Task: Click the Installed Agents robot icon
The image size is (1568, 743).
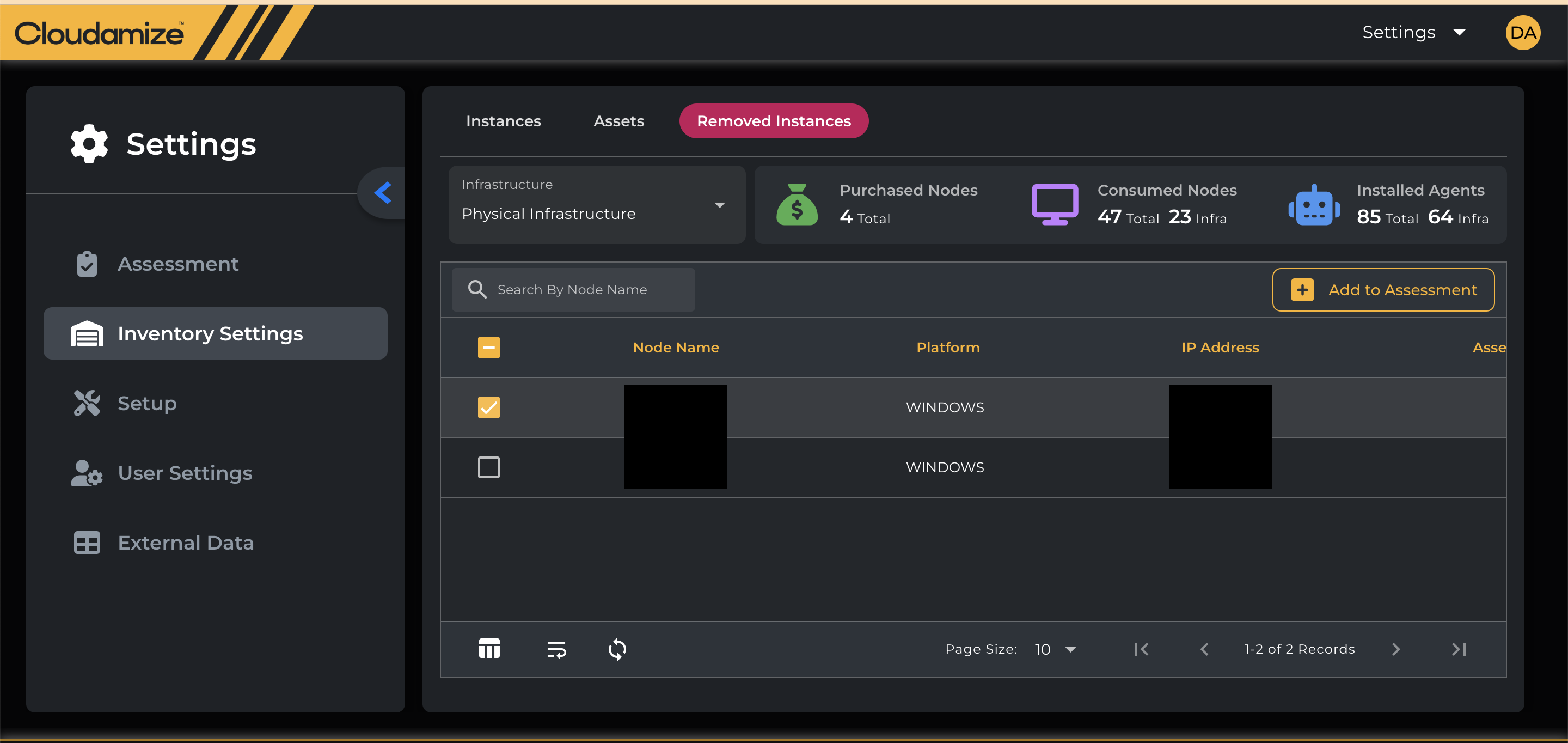Action: pyautogui.click(x=1314, y=205)
